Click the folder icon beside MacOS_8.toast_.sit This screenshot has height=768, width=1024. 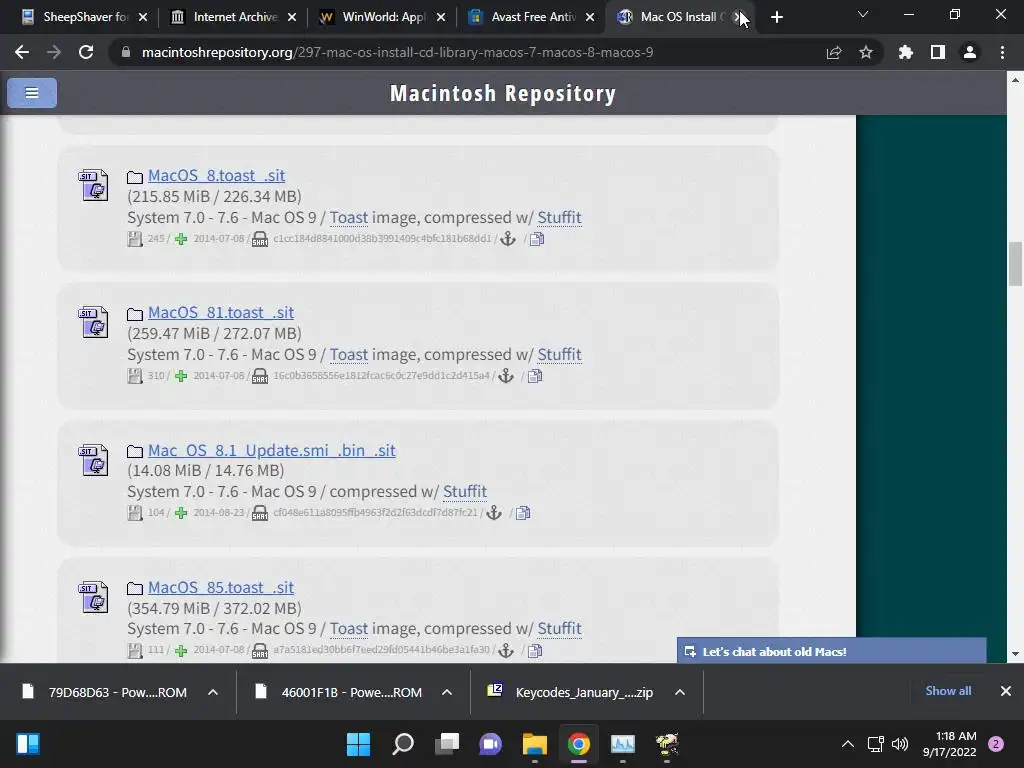tap(135, 177)
